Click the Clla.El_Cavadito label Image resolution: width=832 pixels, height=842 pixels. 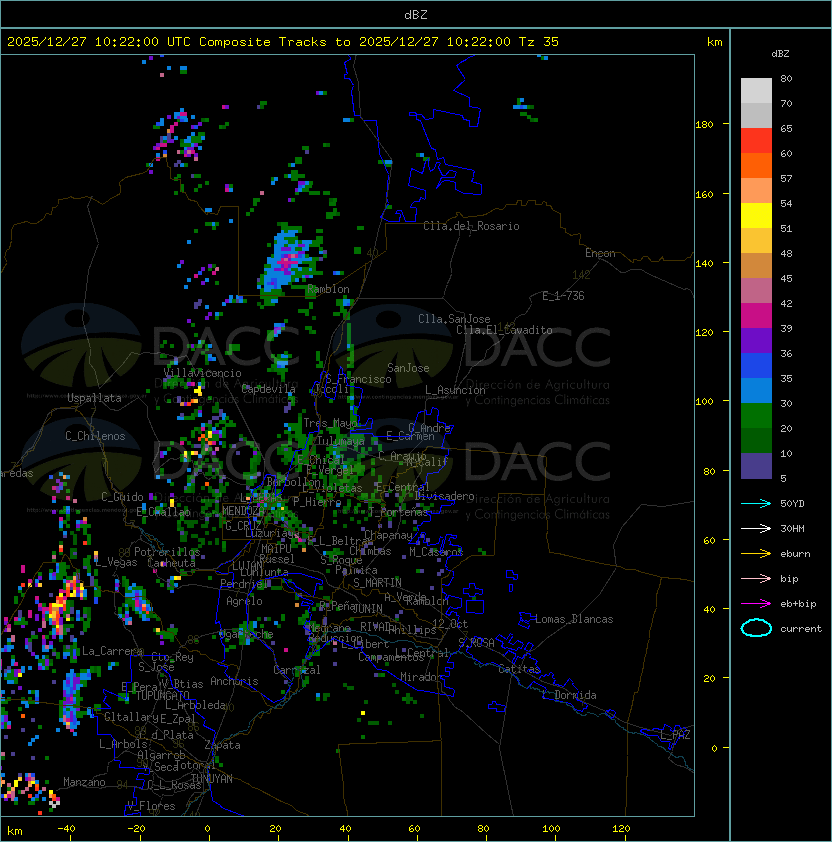coord(504,330)
